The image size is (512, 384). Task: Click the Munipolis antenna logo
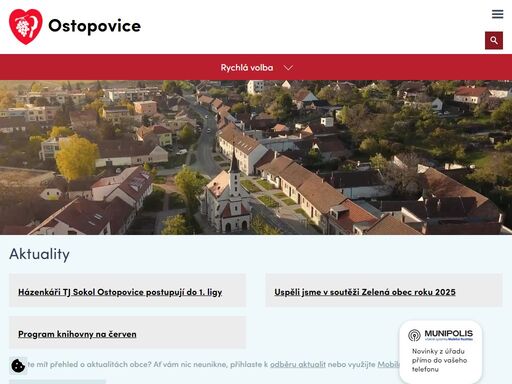pos(414,335)
